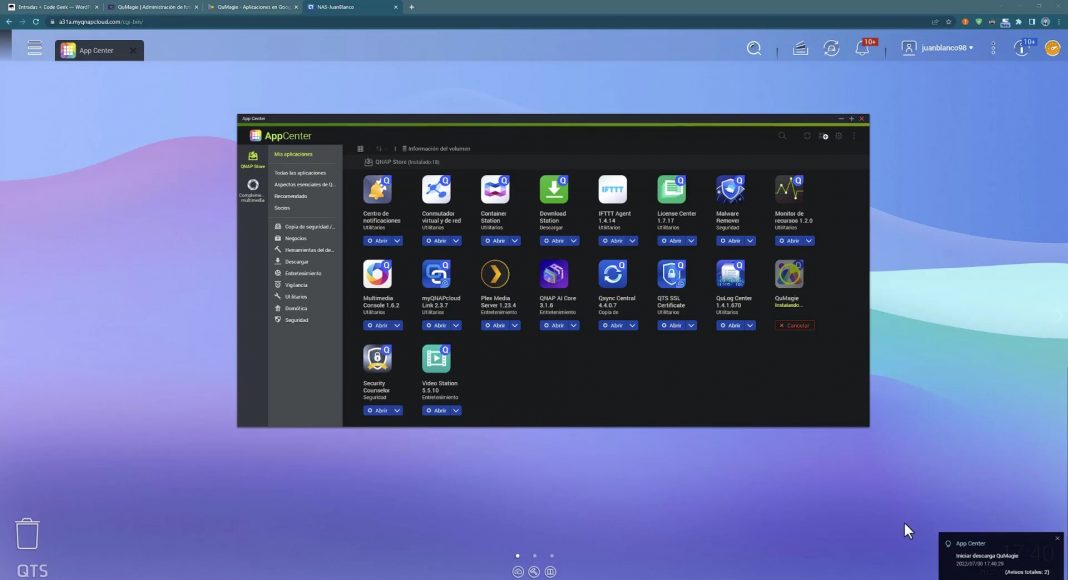
Task: Open the QTS main hamburger menu
Action: [35, 48]
